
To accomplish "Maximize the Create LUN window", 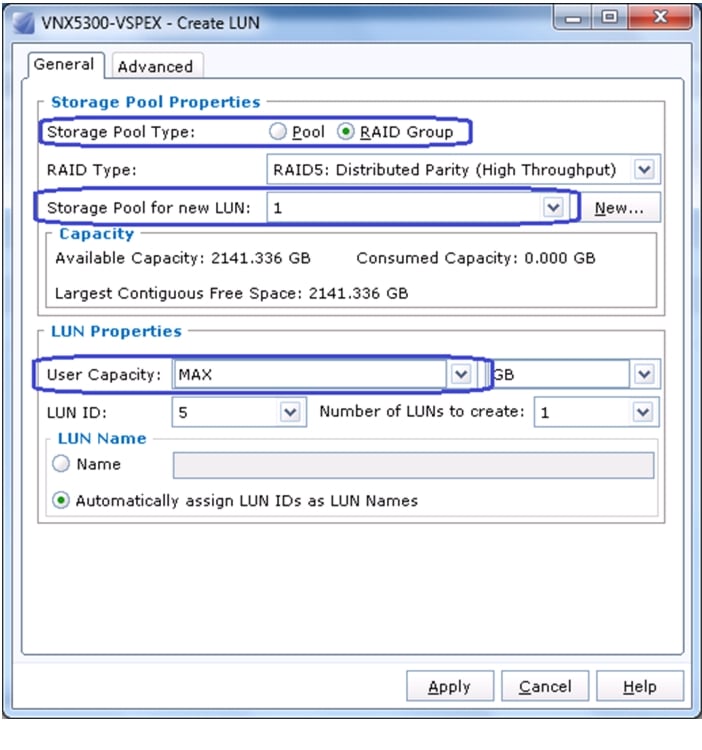I will click(x=609, y=18).
